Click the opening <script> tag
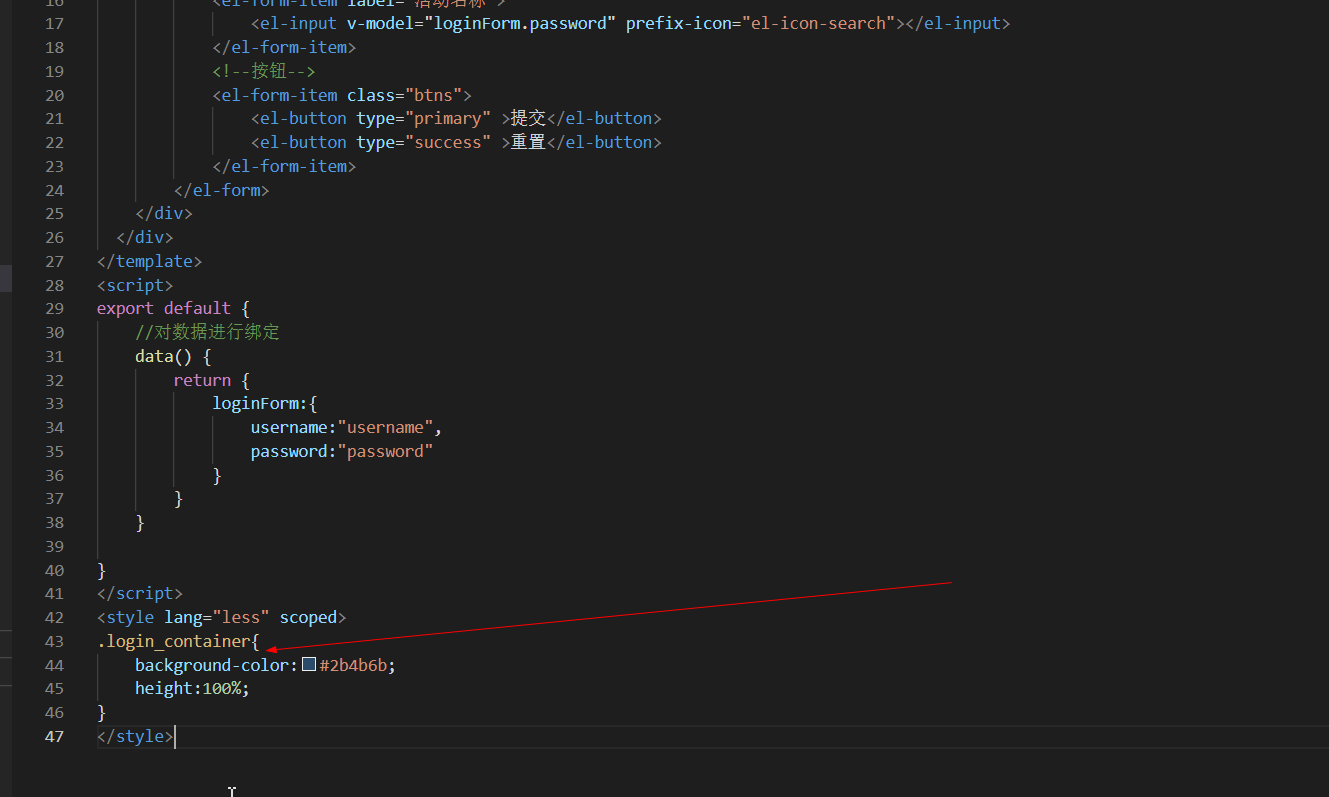1329x797 pixels. pyautogui.click(x=135, y=284)
